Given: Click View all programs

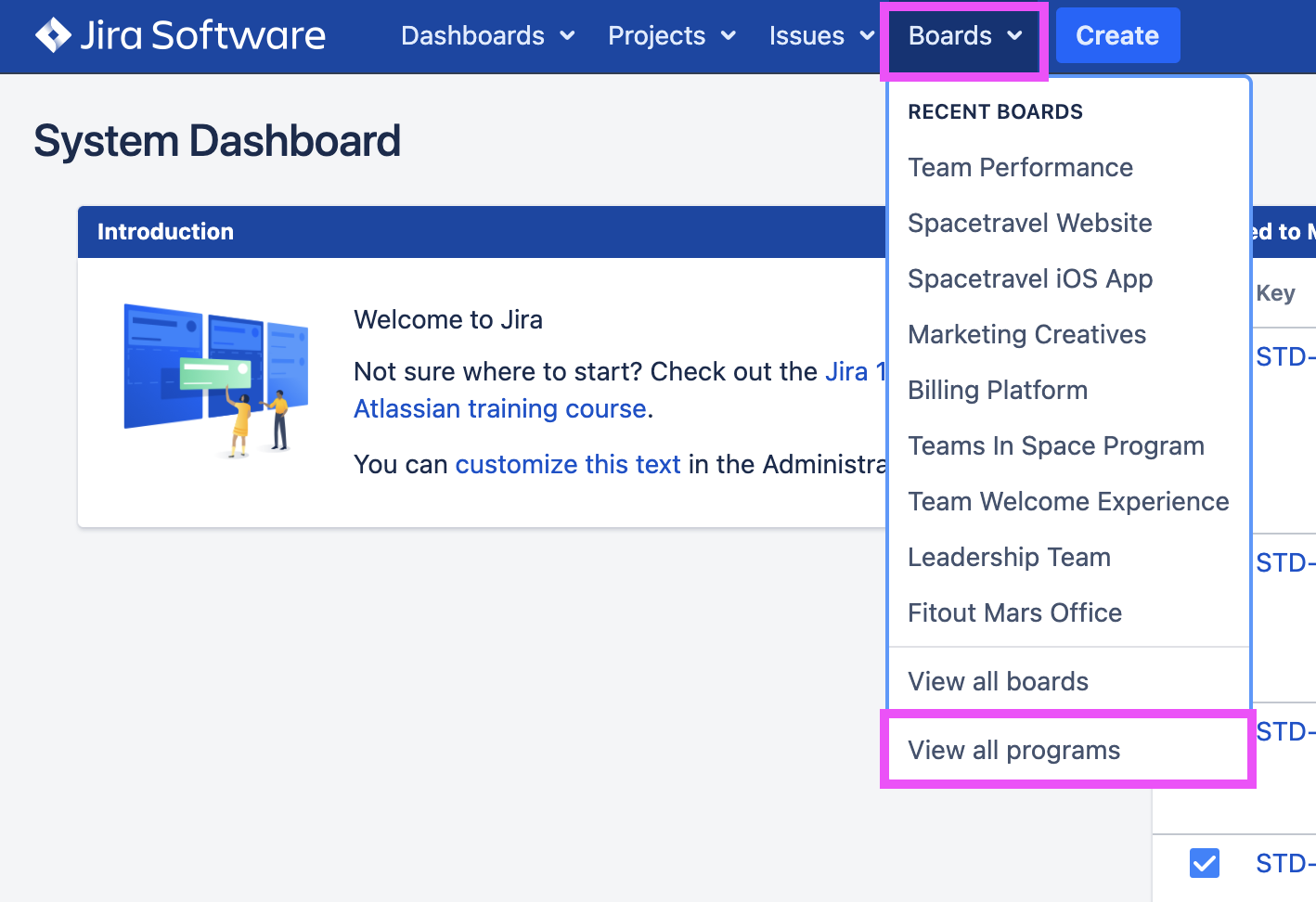Looking at the screenshot, I should pos(1013,751).
